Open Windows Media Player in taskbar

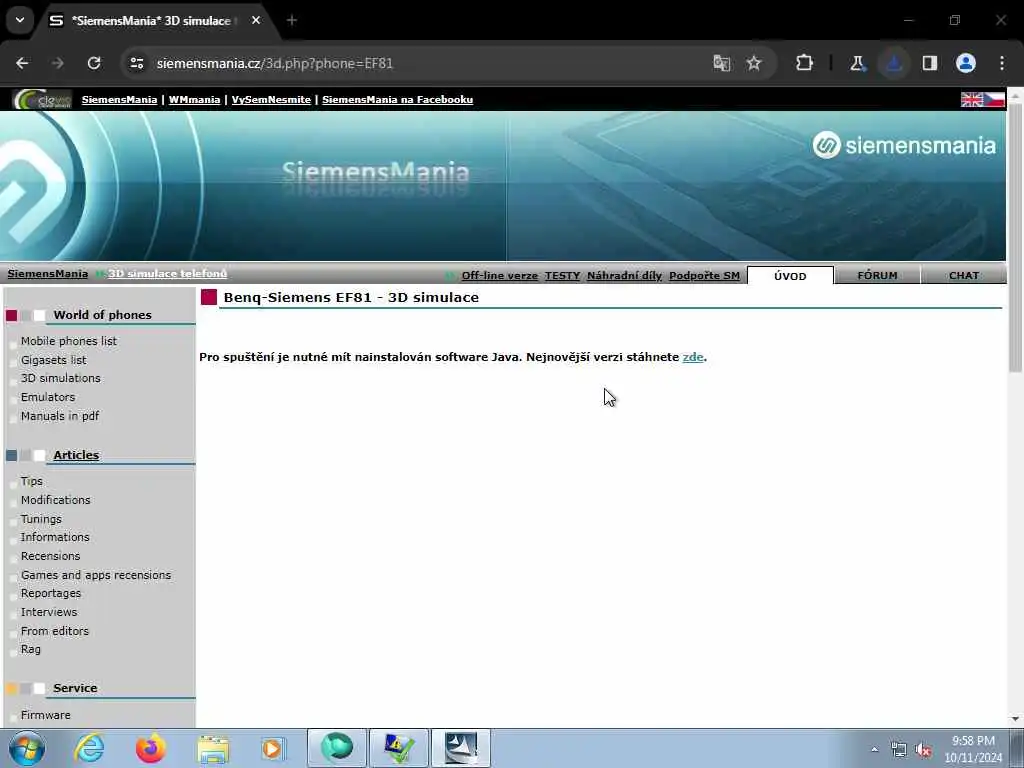coord(273,748)
